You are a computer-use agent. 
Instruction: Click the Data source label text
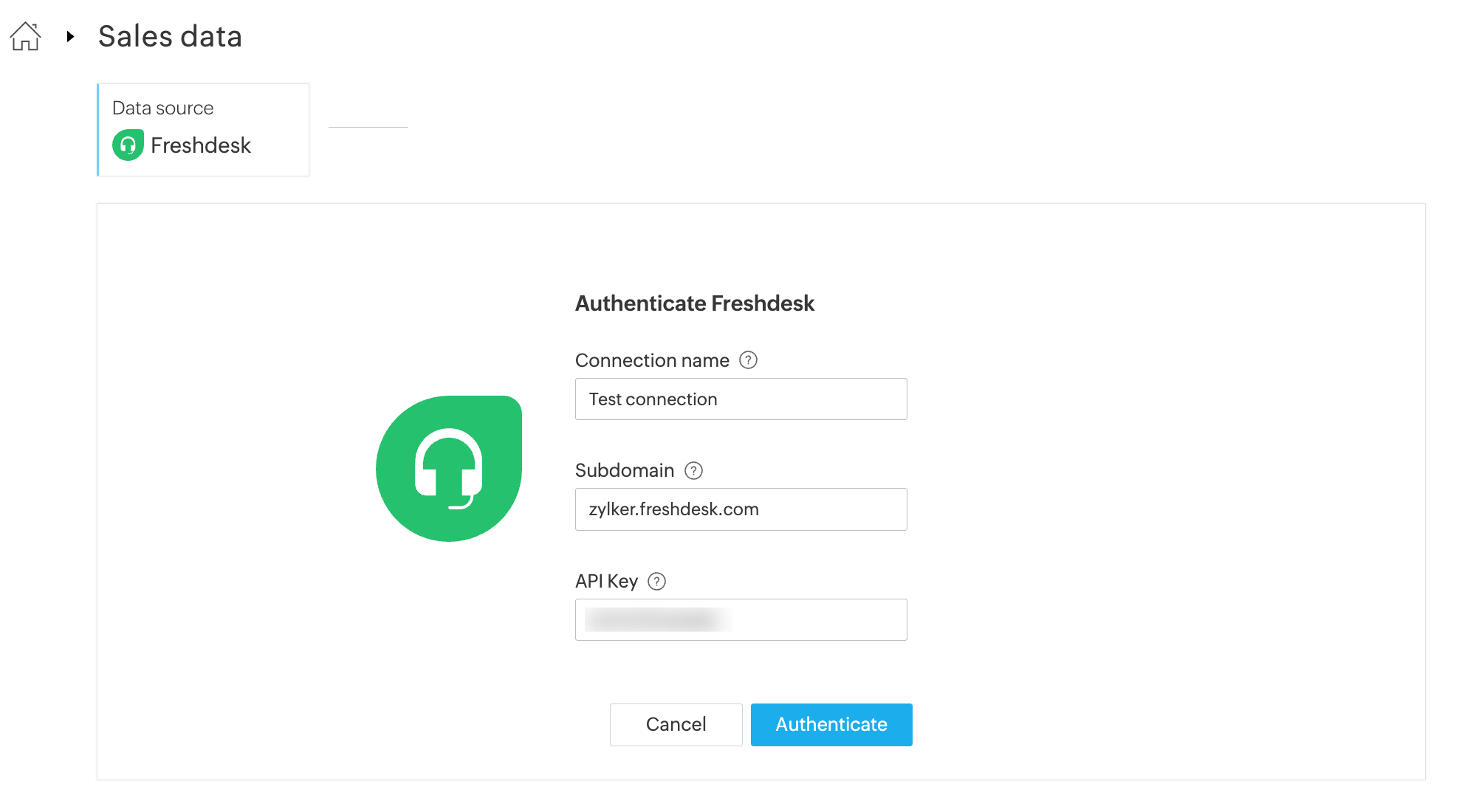tap(162, 108)
